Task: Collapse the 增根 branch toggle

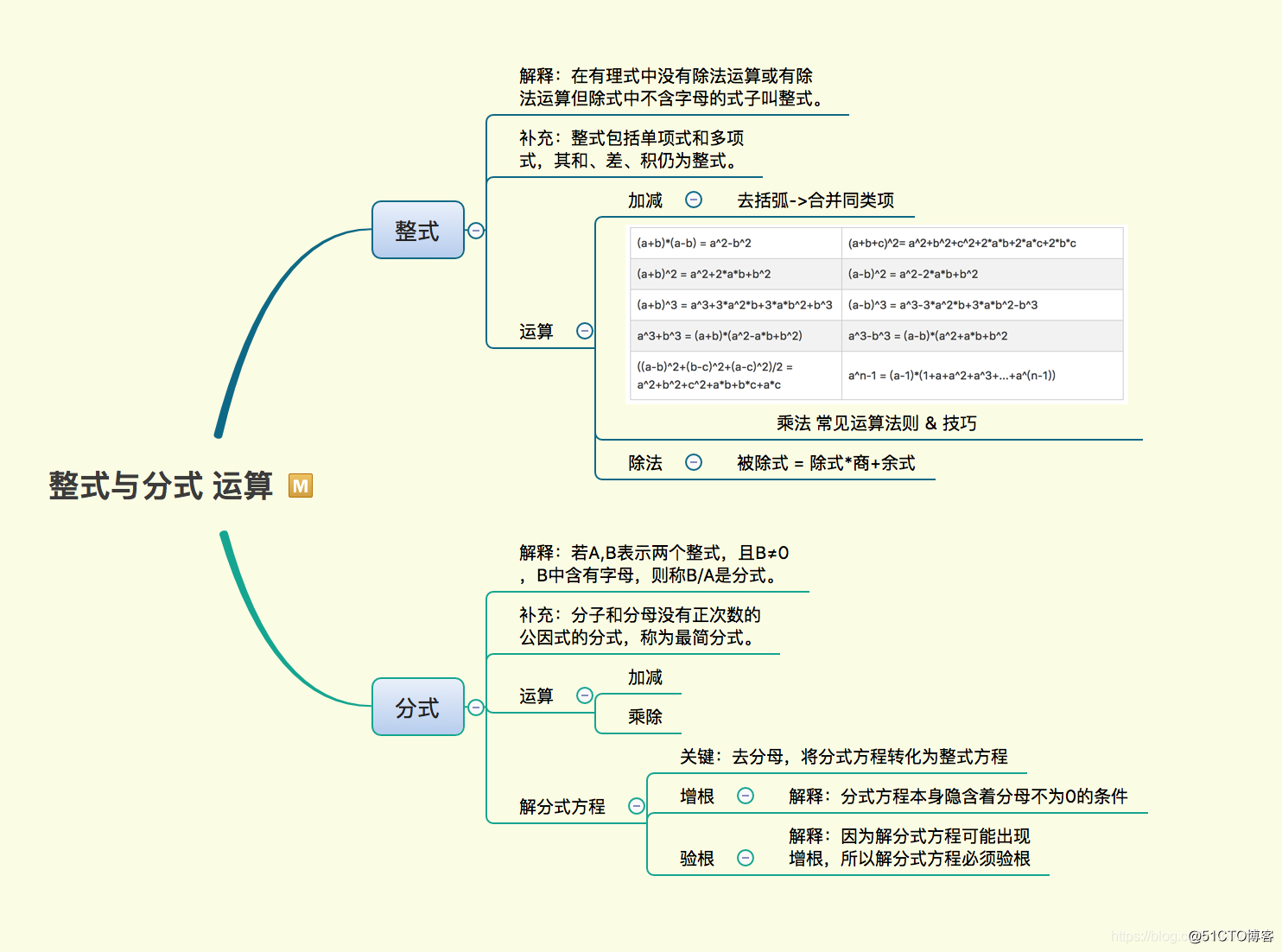Action: pyautogui.click(x=746, y=796)
